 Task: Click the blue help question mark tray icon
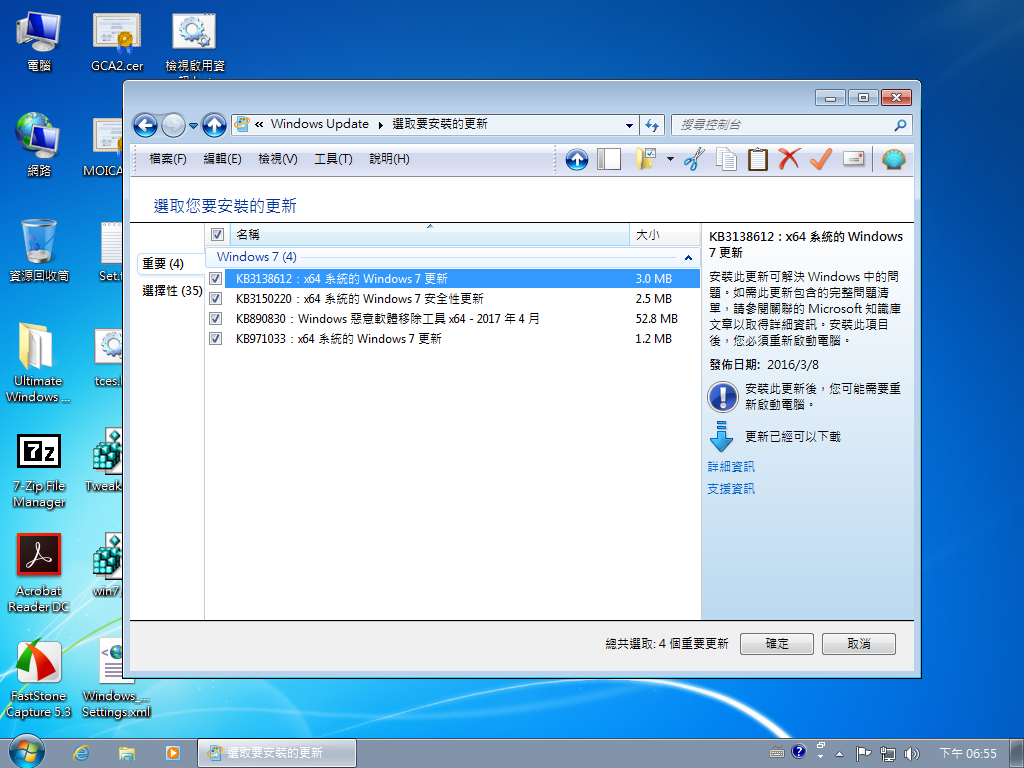(798, 752)
